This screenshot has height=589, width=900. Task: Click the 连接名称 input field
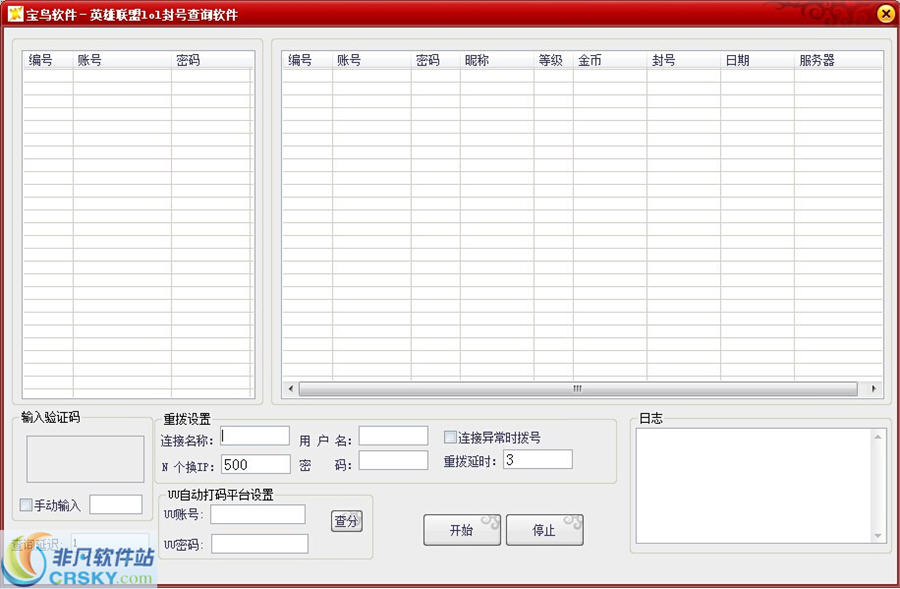coord(255,436)
